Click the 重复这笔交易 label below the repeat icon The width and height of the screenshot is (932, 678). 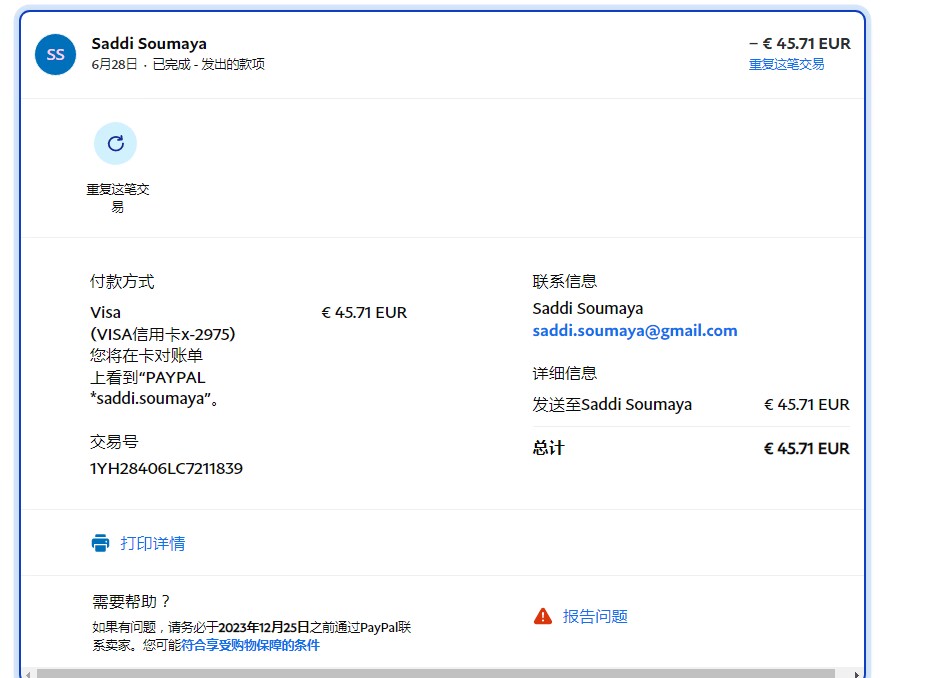(x=117, y=198)
